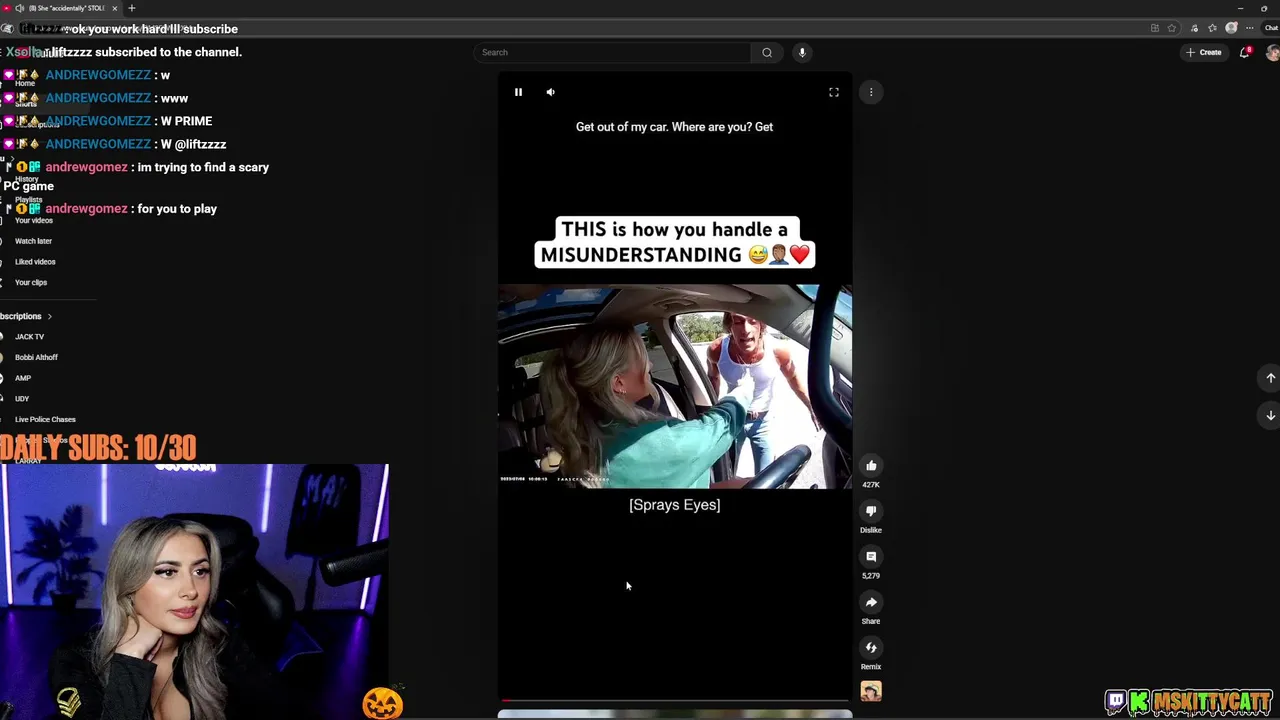Open Liked videos in sidebar
The image size is (1280, 720).
(x=35, y=262)
